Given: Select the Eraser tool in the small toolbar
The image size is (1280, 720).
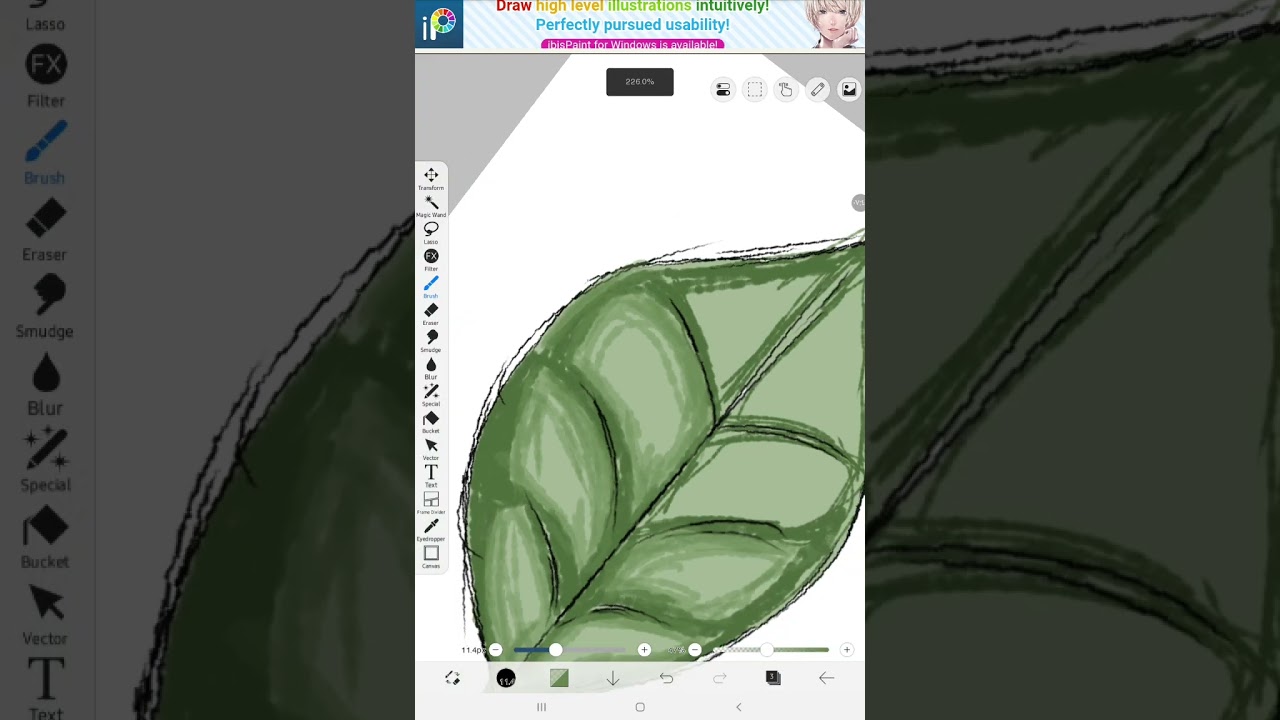Looking at the screenshot, I should [x=431, y=313].
